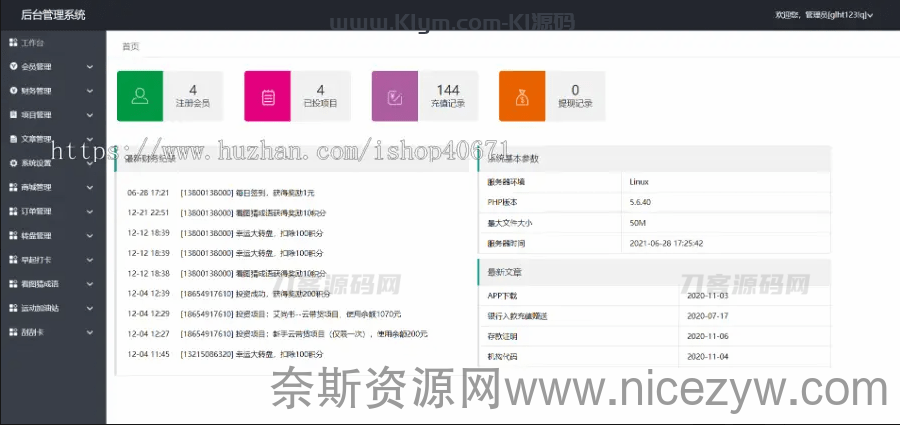The image size is (900, 425).
Task: Click the 商城管理 icon in sidebar
Action: coord(13,187)
